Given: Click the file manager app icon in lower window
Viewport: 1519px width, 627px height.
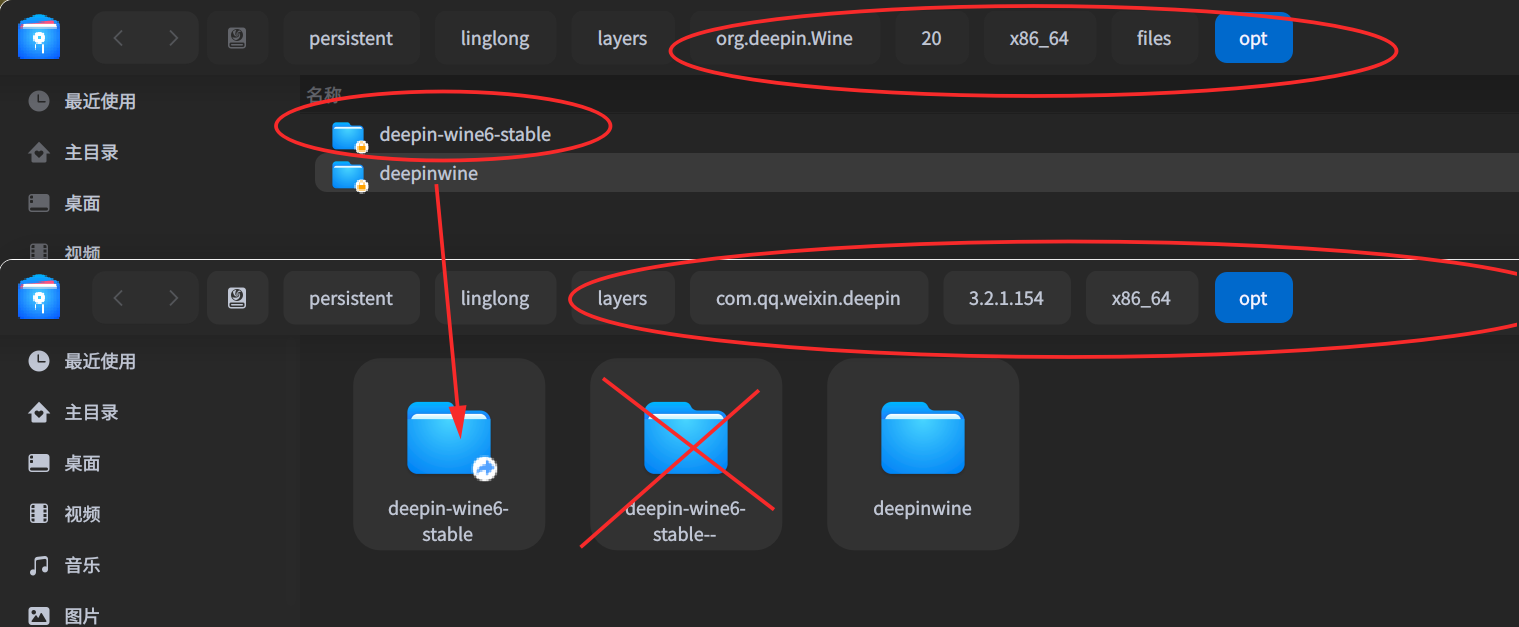Looking at the screenshot, I should 39,297.
